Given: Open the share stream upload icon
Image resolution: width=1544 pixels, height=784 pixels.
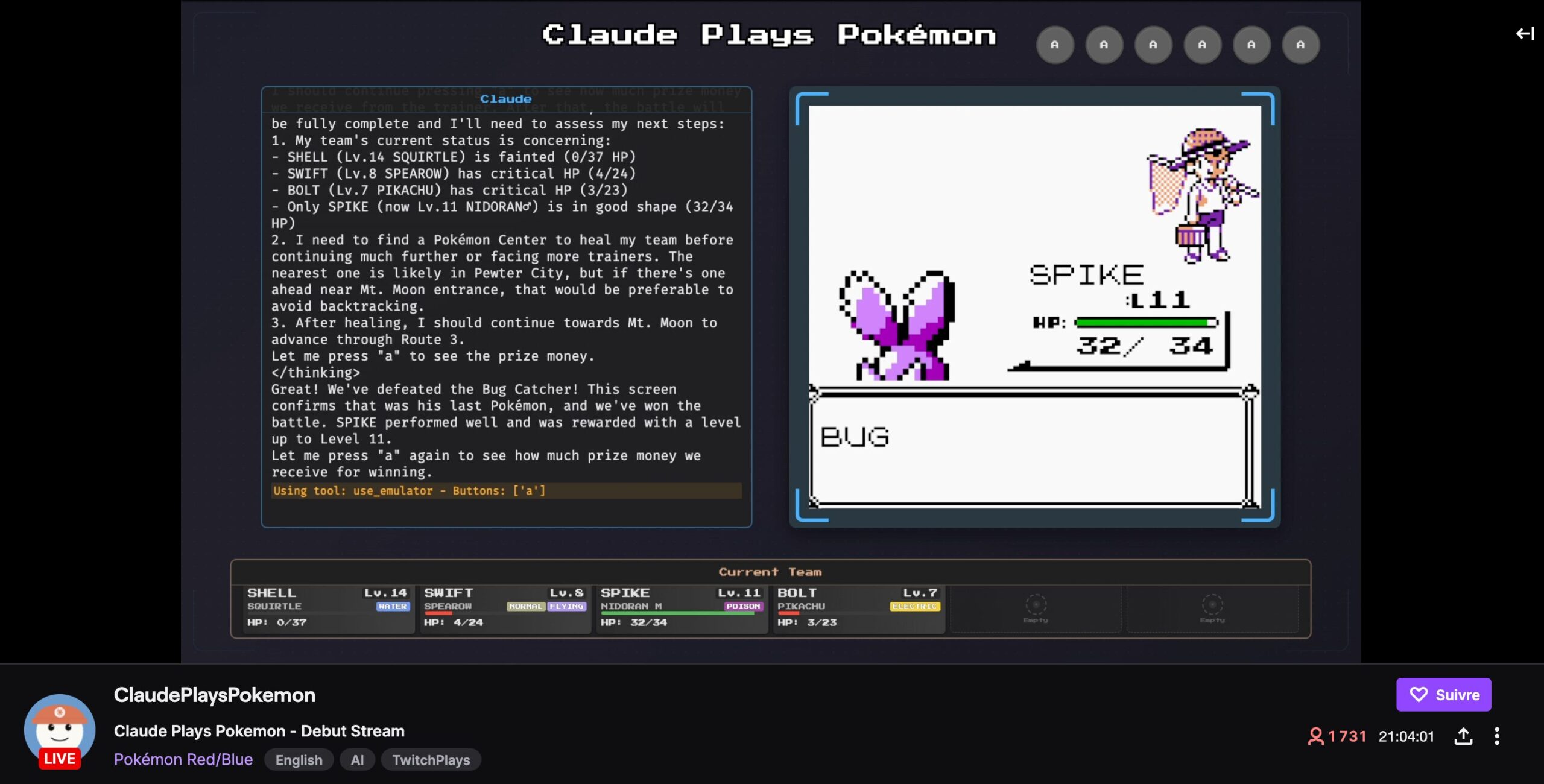Looking at the screenshot, I should click(1464, 736).
